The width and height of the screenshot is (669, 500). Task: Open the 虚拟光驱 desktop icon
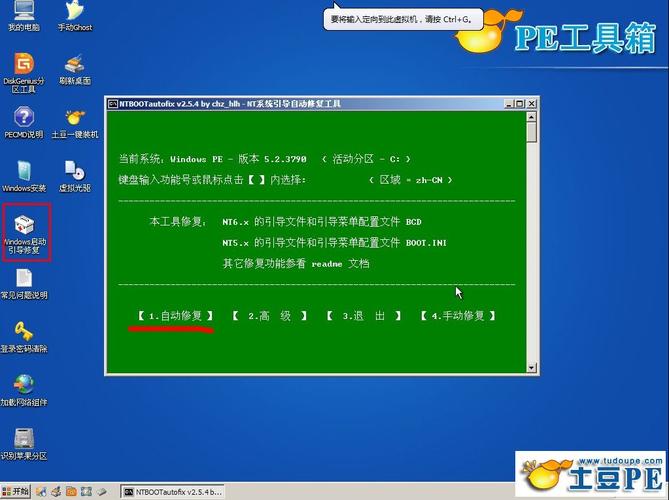tap(74, 172)
